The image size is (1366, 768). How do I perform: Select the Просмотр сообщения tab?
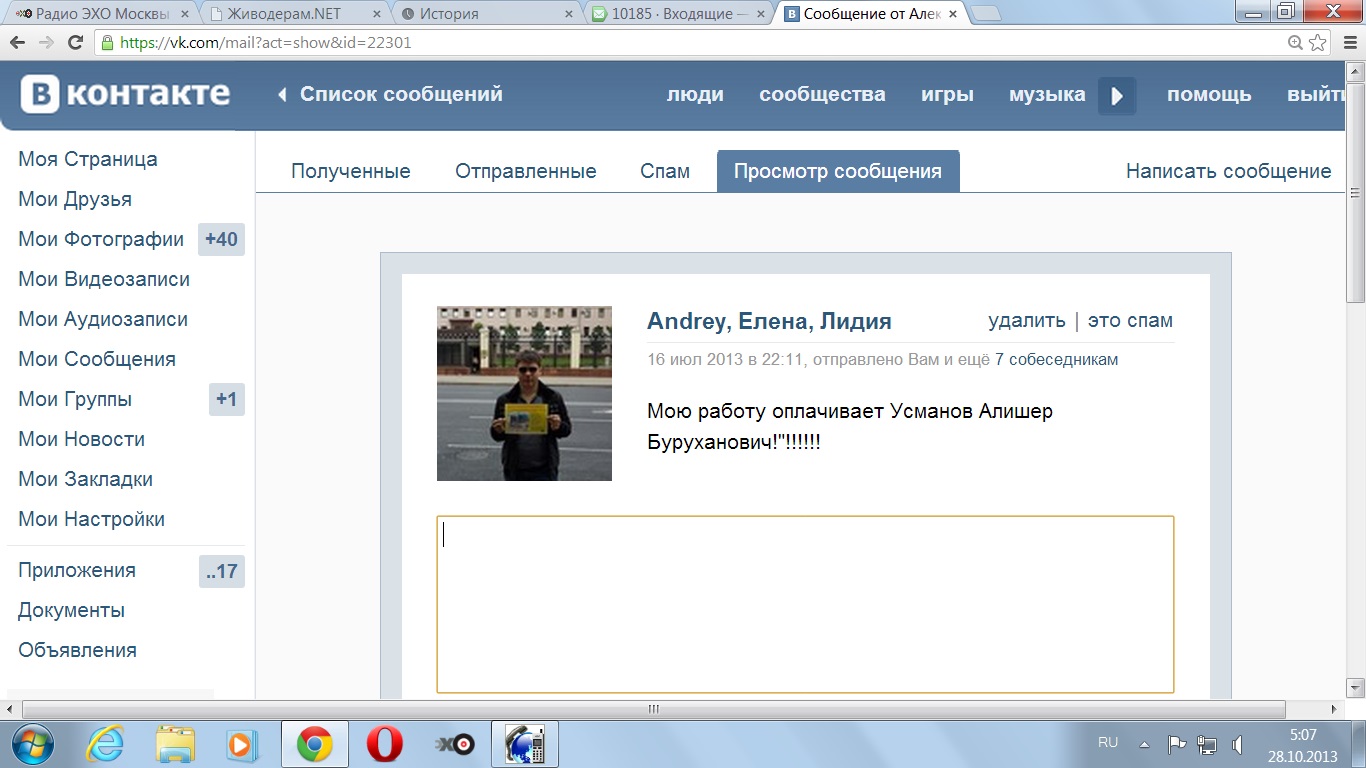(x=838, y=171)
